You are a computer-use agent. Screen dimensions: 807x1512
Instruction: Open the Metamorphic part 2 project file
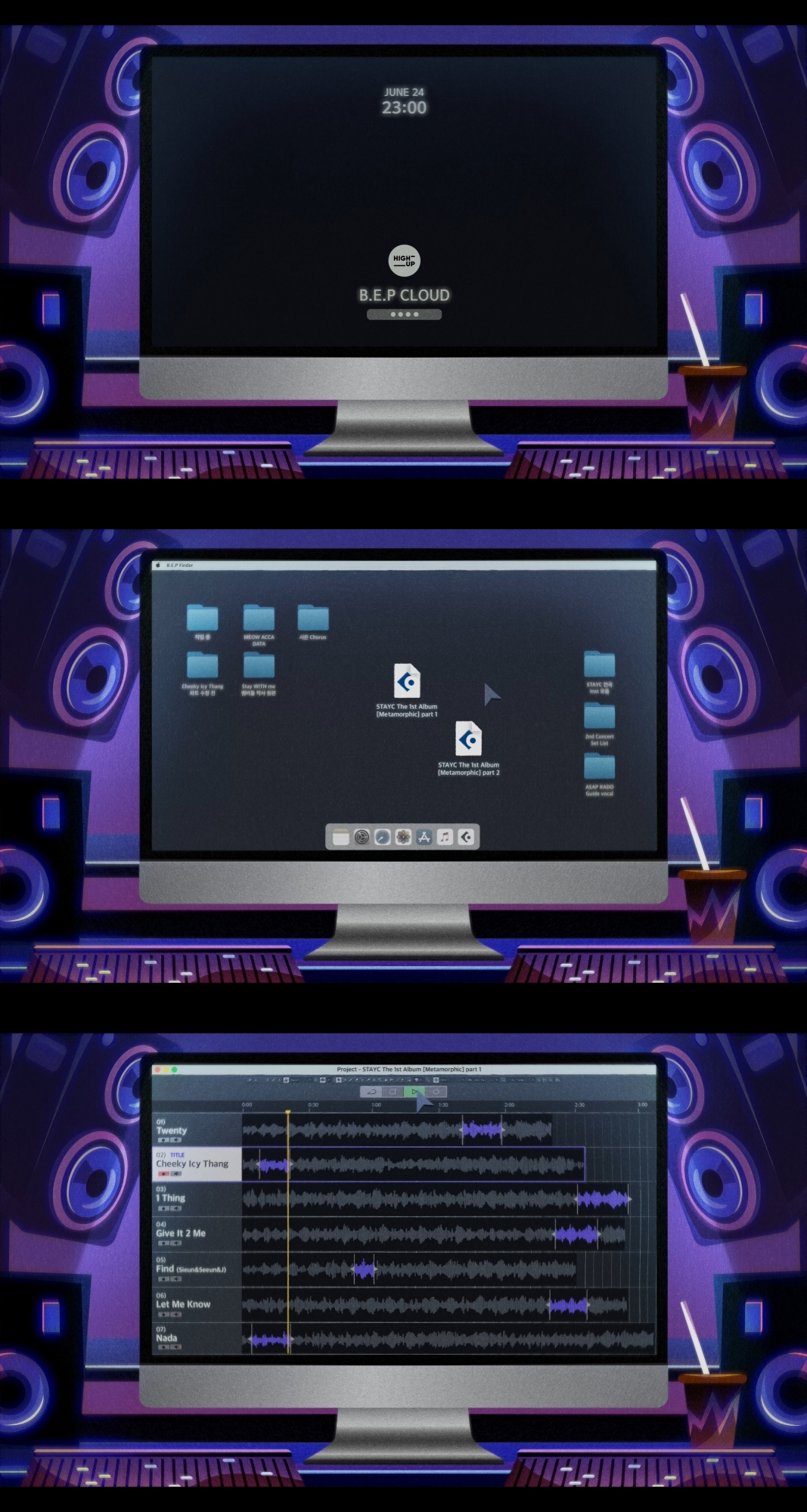pos(468,739)
